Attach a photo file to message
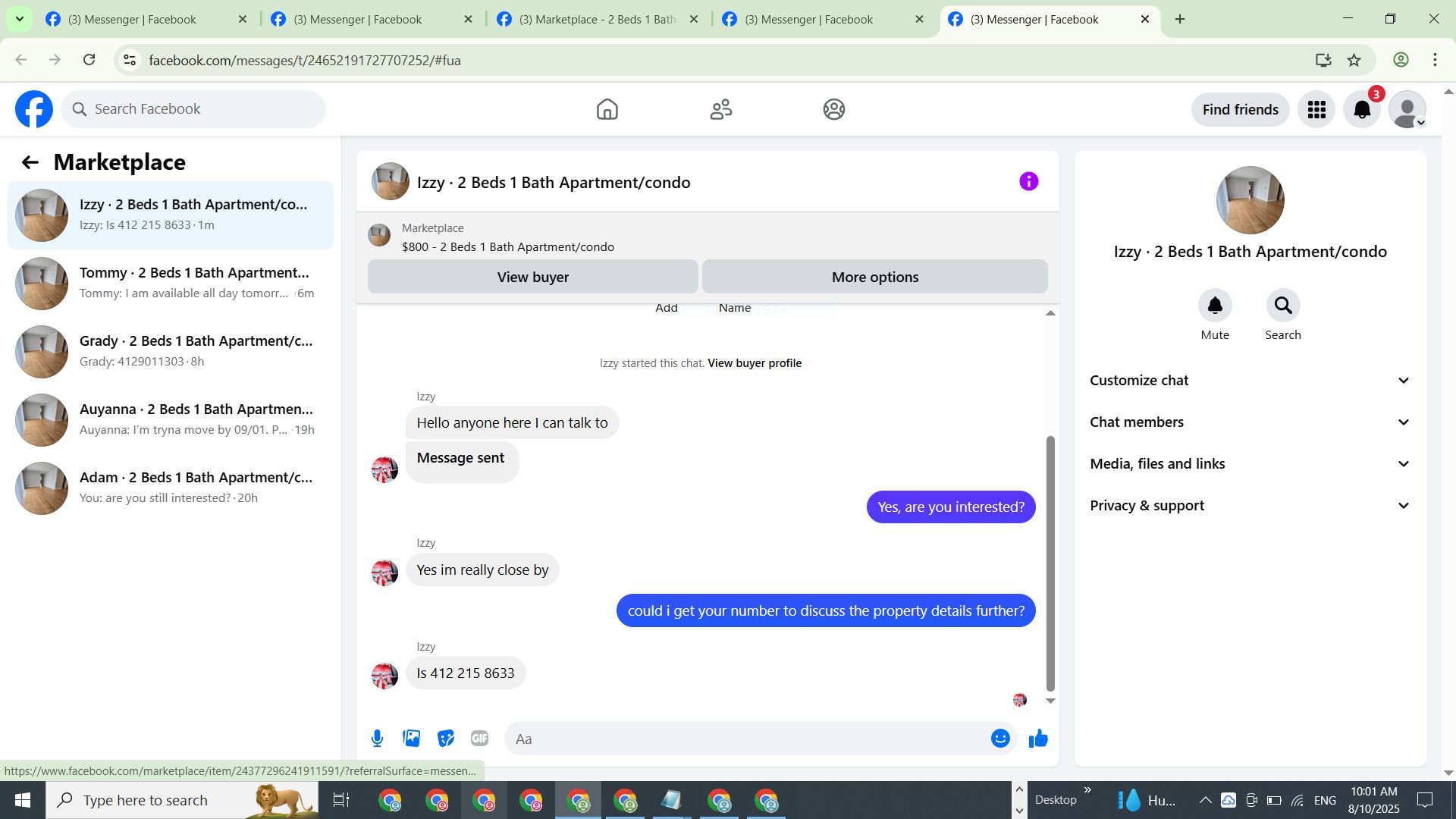1456x819 pixels. [411, 739]
